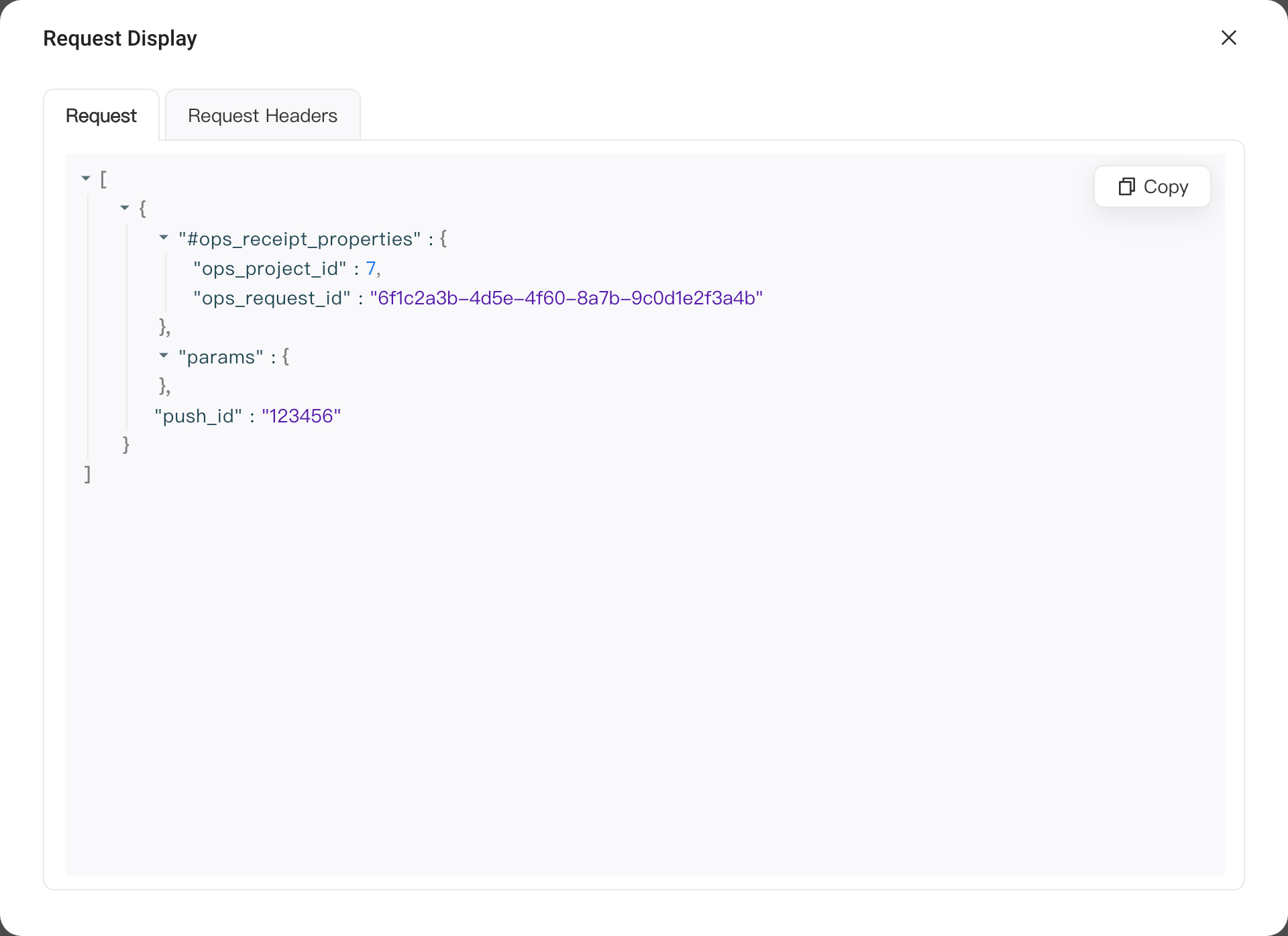This screenshot has width=1288, height=936.
Task: Click the "ops_project_id" key
Action: pyautogui.click(x=270, y=268)
